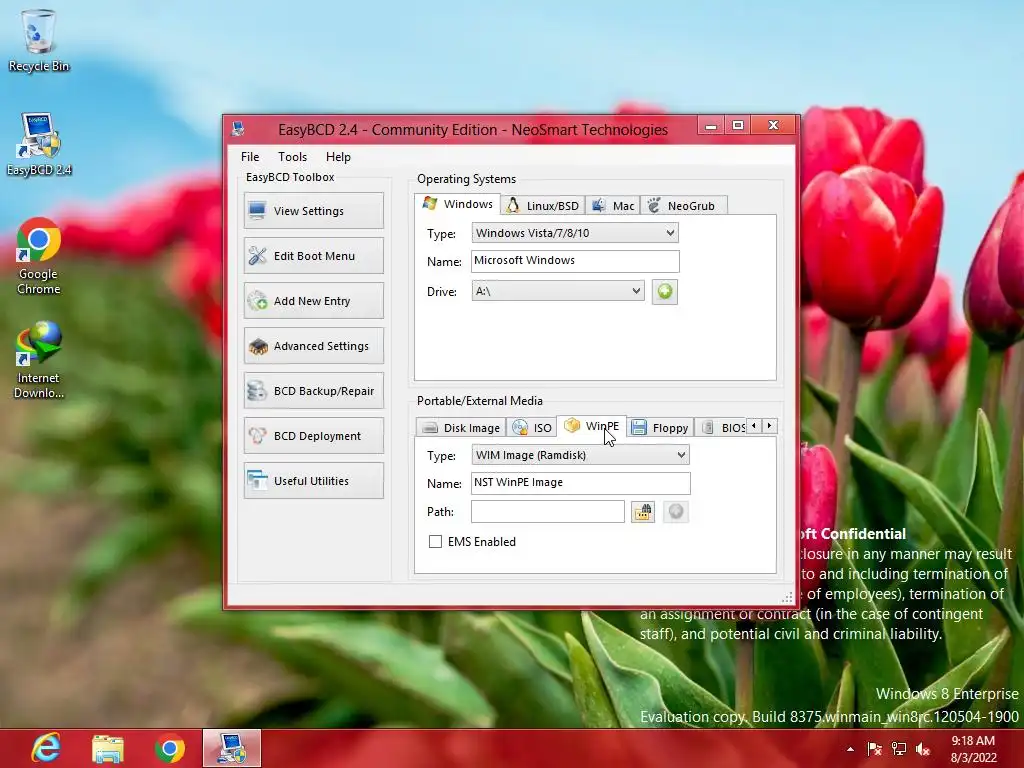This screenshot has height=768, width=1024.
Task: Select the Google Chrome desktop shortcut
Action: point(39,256)
